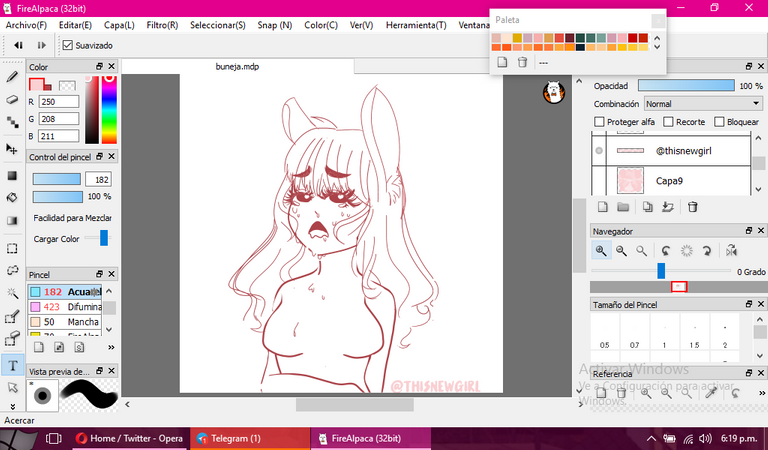This screenshot has height=450, width=768.
Task: Expand more Referencia panel options
Action: (762, 393)
